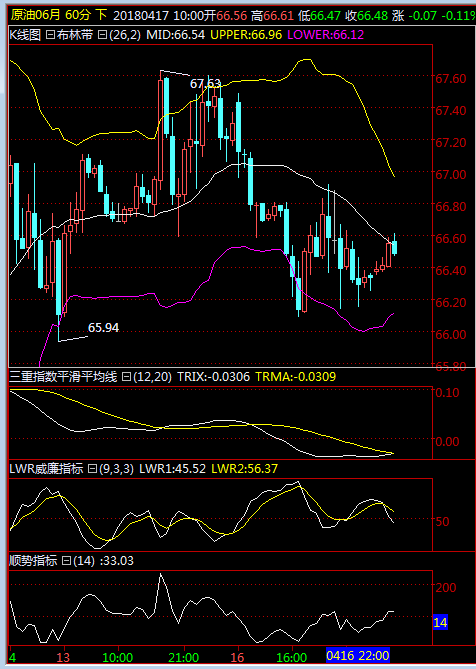Click the 16:00 time axis label
This screenshot has height=669, width=476.
coord(291,657)
